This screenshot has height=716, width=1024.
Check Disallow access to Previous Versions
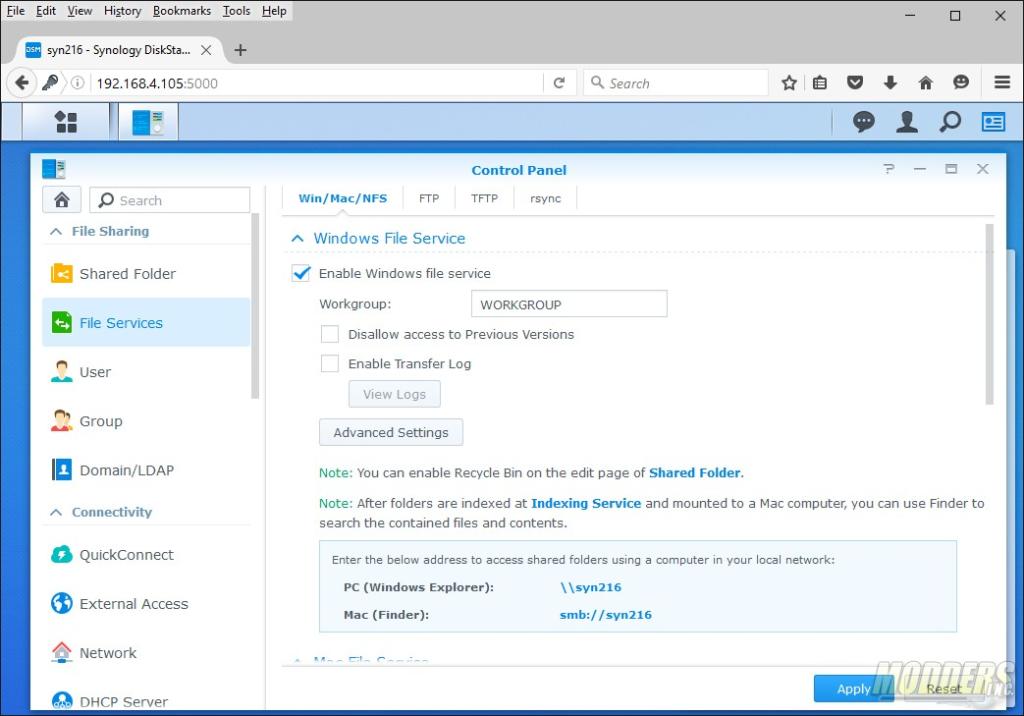[330, 334]
